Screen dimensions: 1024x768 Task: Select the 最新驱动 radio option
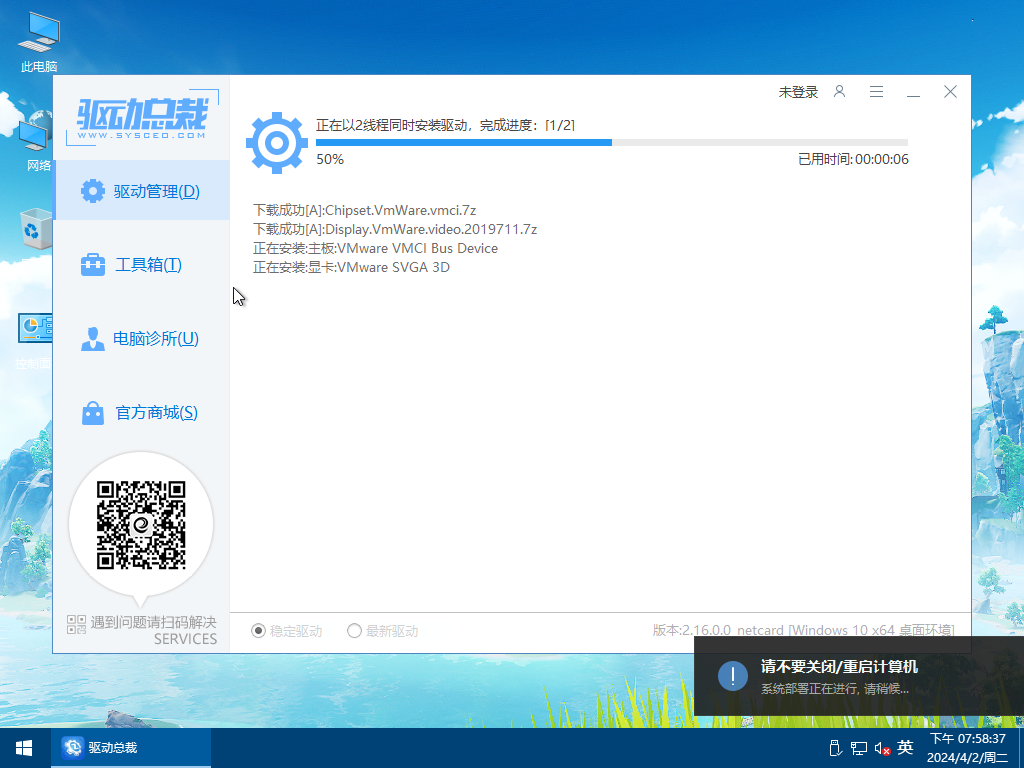(354, 631)
